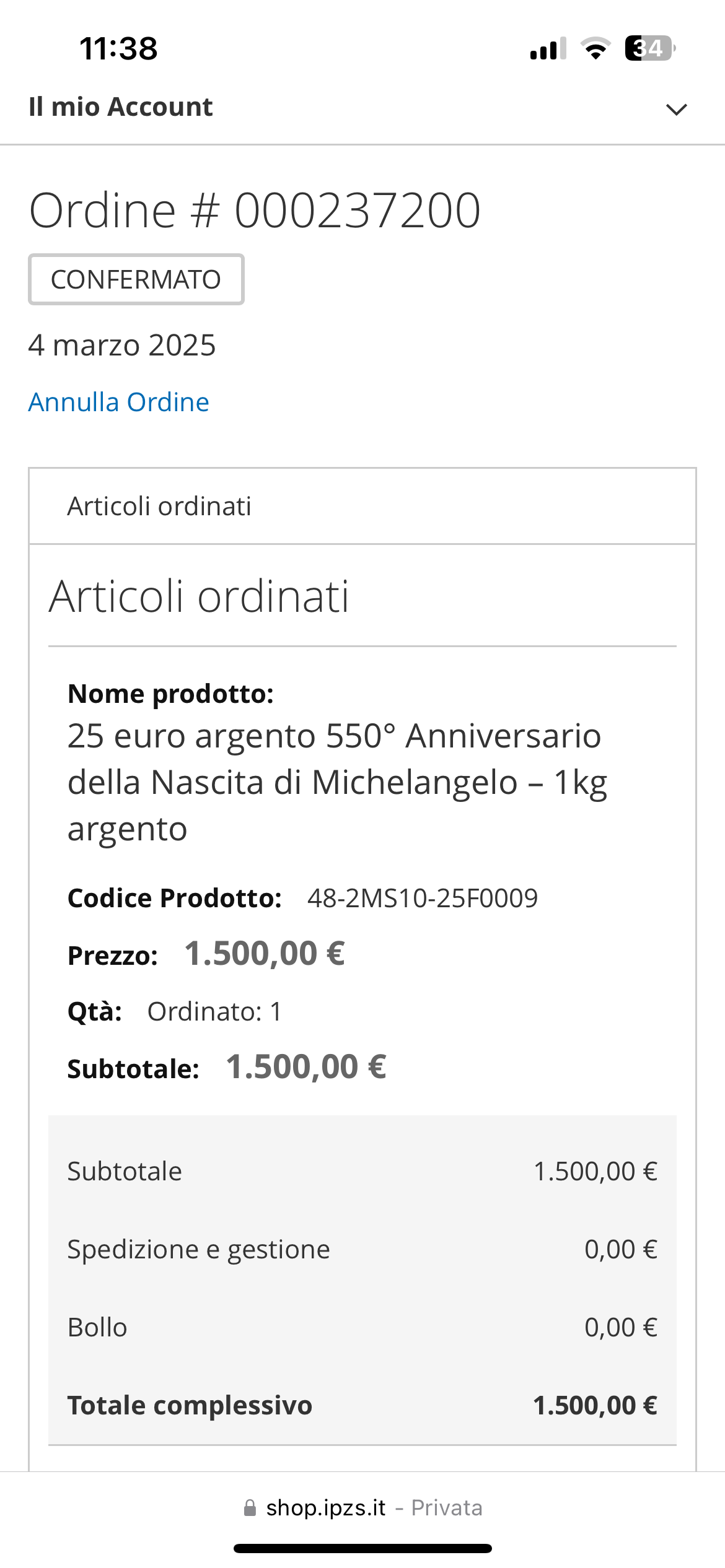Screen dimensions: 725x1568
Task: Tap the cellular signal bars icon
Action: pos(548,48)
